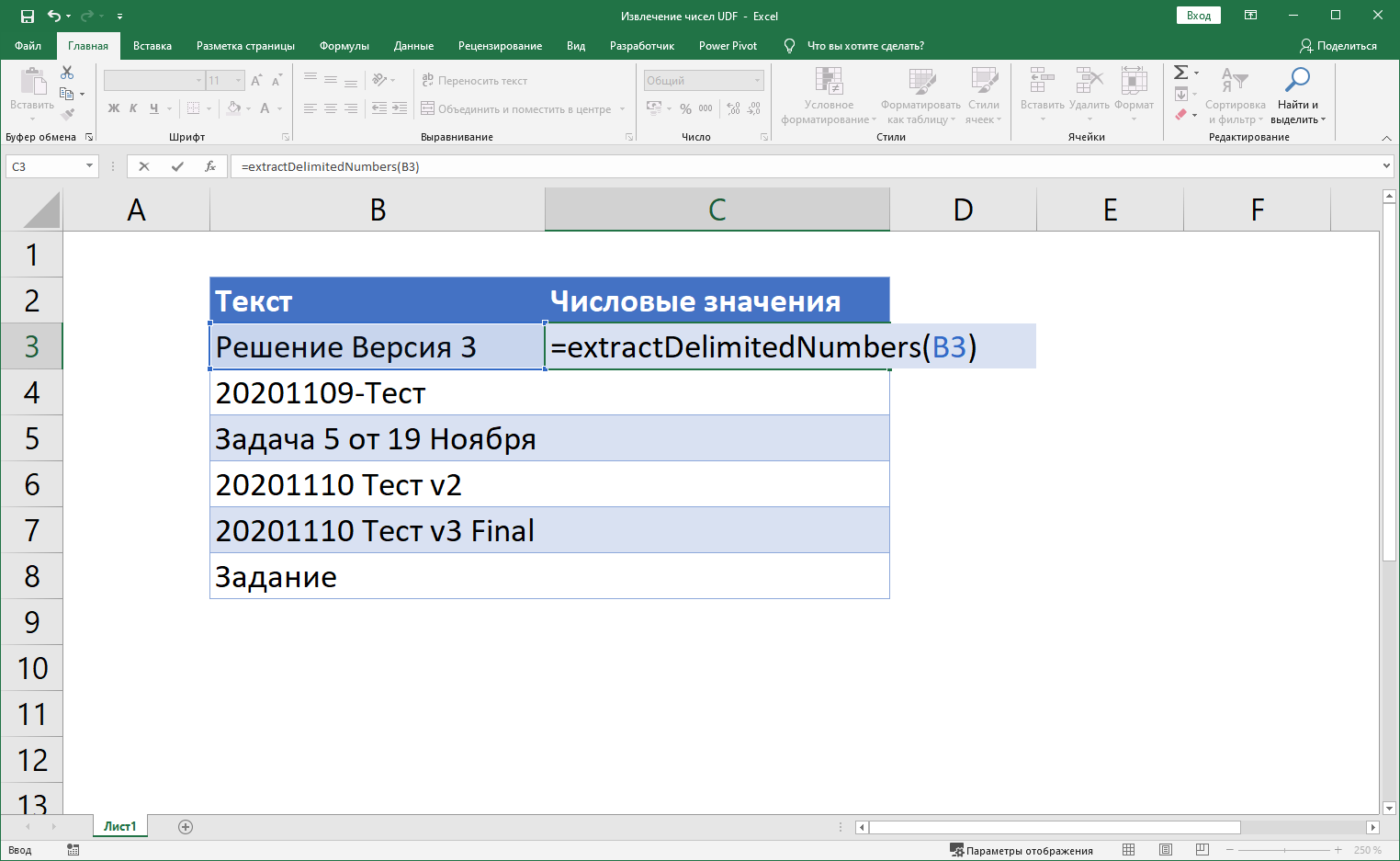Toggle underline formatting (Ч)

tap(152, 108)
